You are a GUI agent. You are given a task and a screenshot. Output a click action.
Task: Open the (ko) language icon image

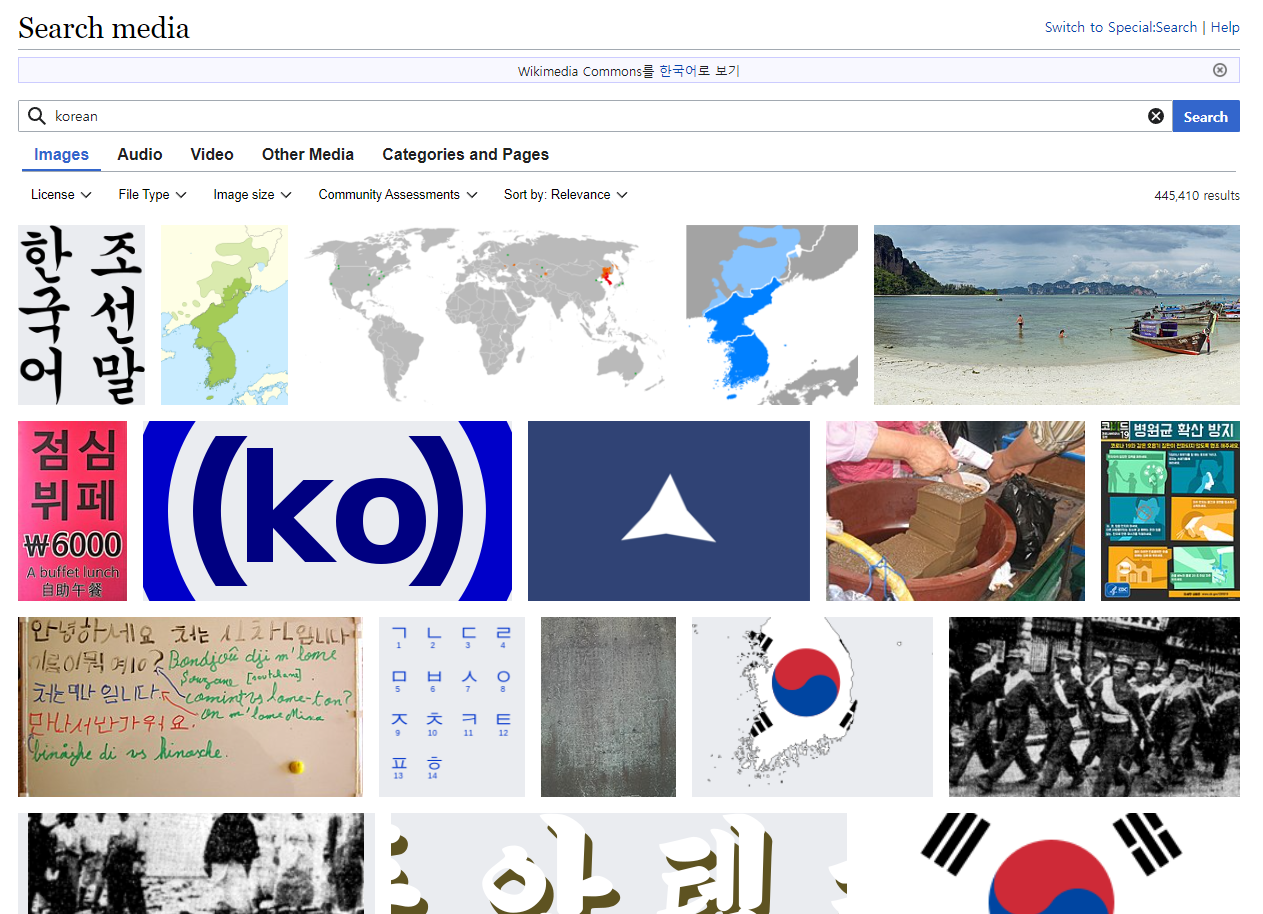click(327, 511)
